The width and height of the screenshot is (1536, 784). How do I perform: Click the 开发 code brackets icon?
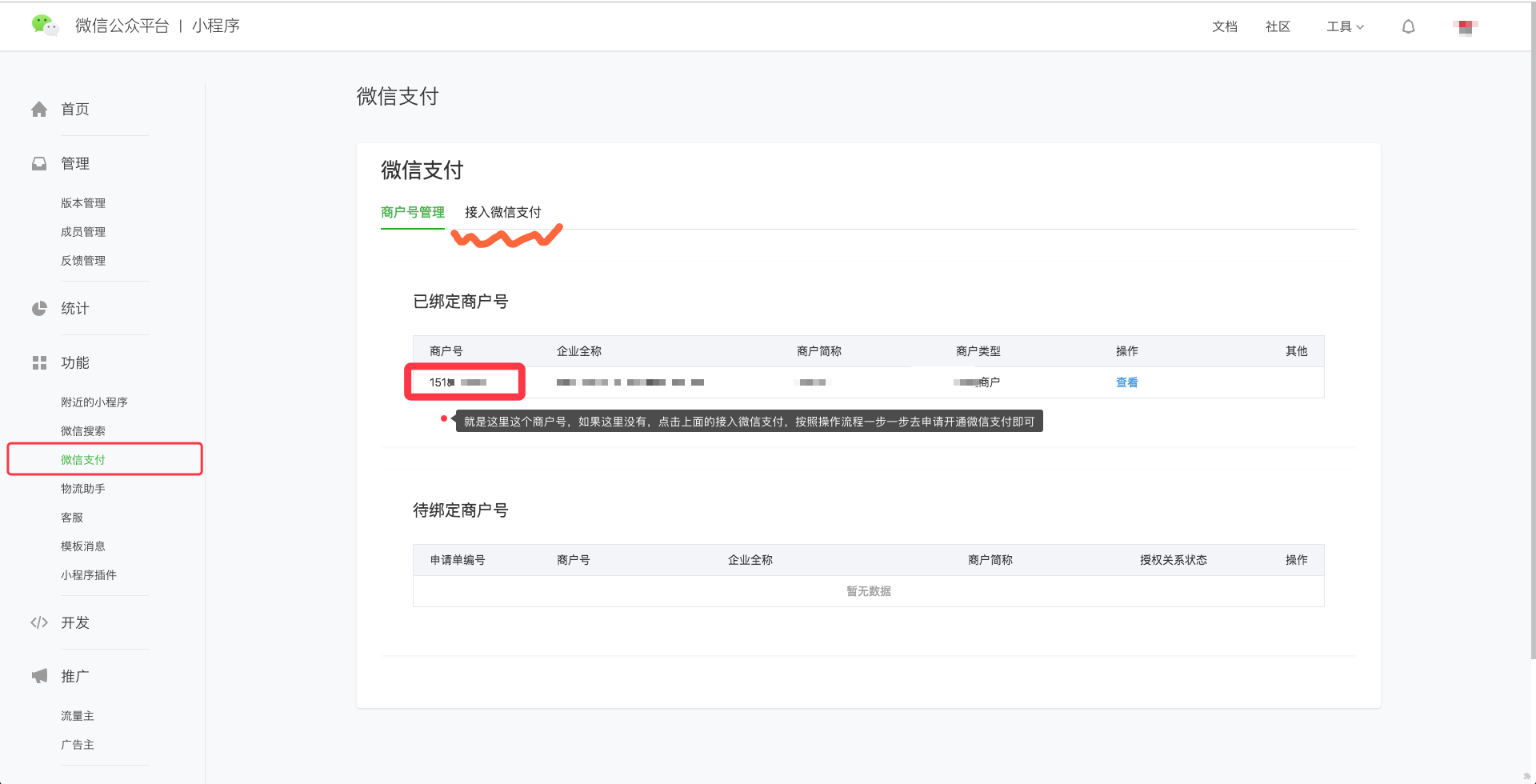[x=39, y=622]
